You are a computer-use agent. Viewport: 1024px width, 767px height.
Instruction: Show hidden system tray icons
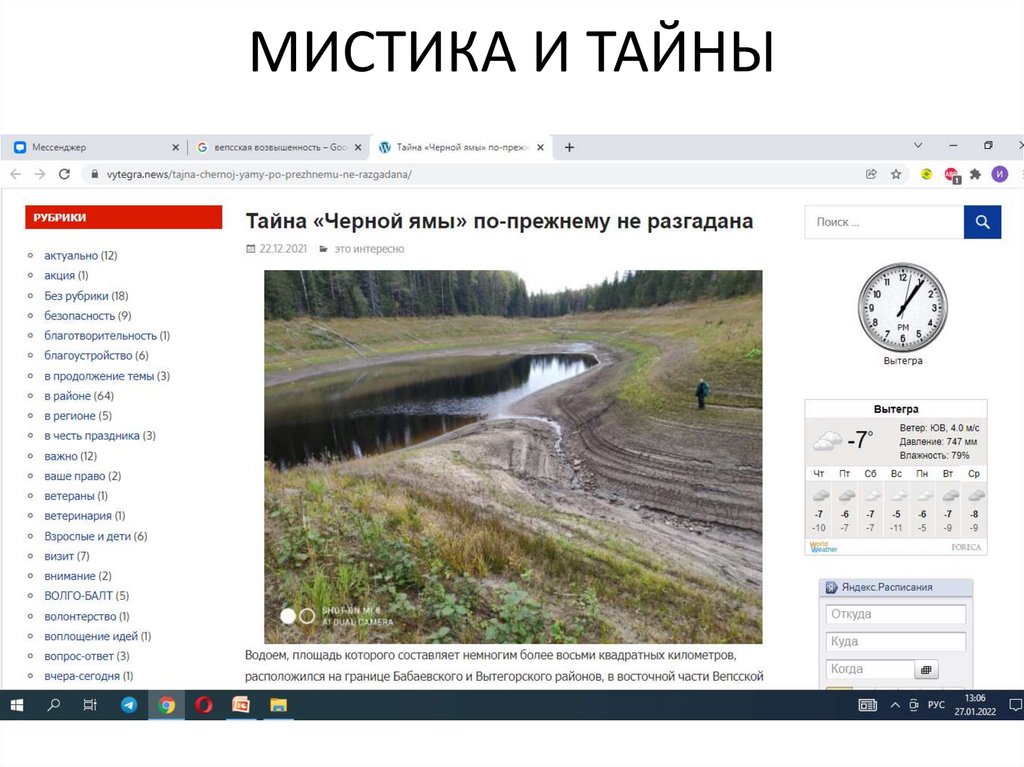point(895,705)
